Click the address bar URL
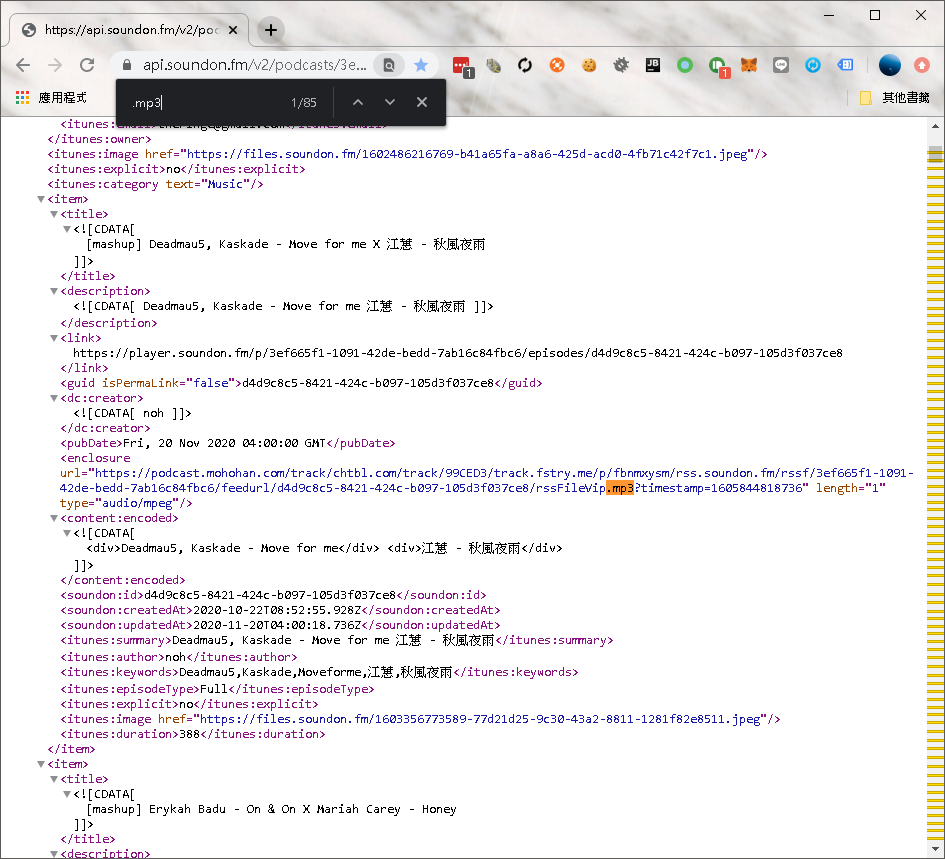 (x=254, y=65)
